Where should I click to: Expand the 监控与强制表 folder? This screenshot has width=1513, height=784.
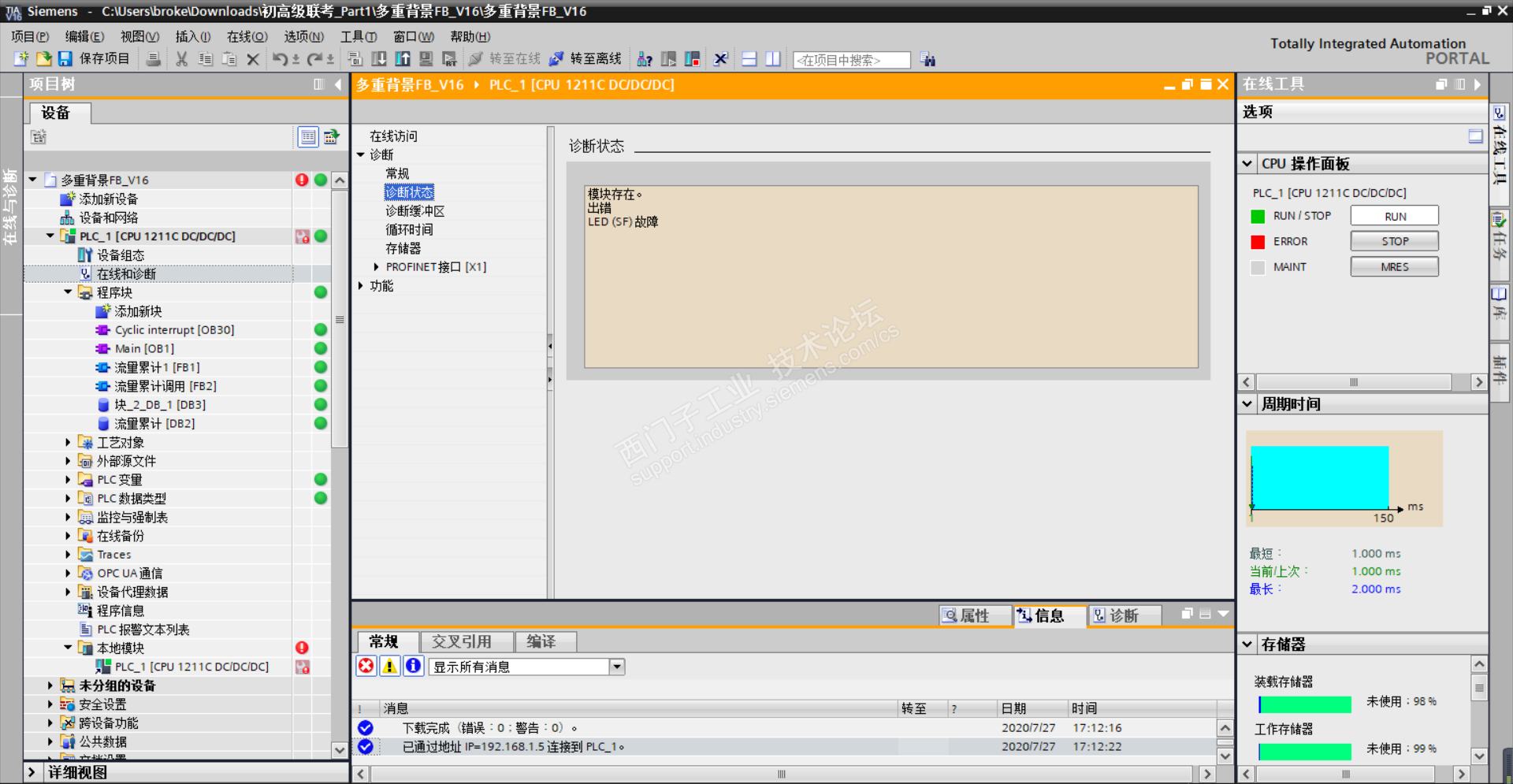click(68, 517)
